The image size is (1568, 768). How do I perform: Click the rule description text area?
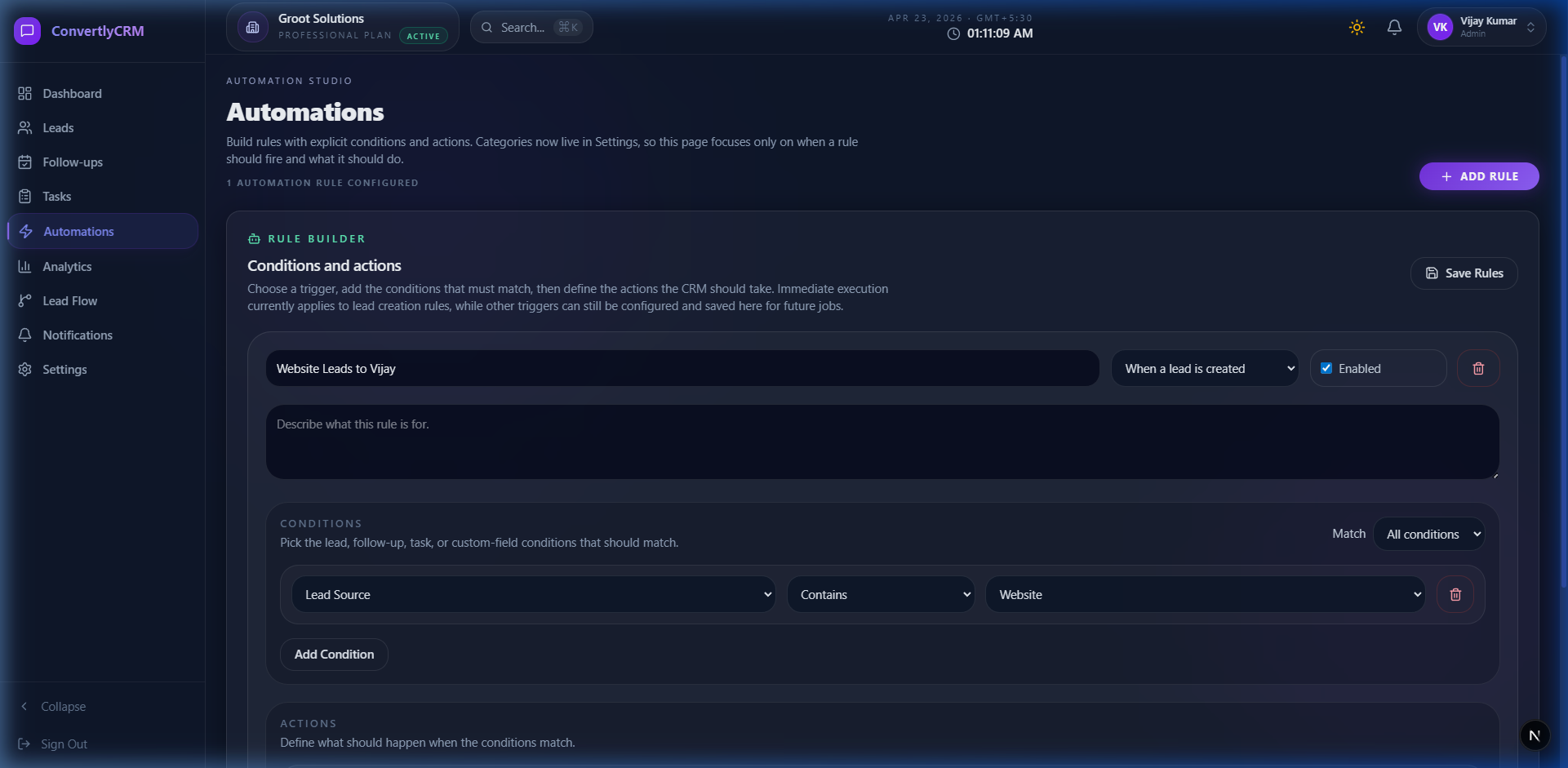pyautogui.click(x=882, y=442)
